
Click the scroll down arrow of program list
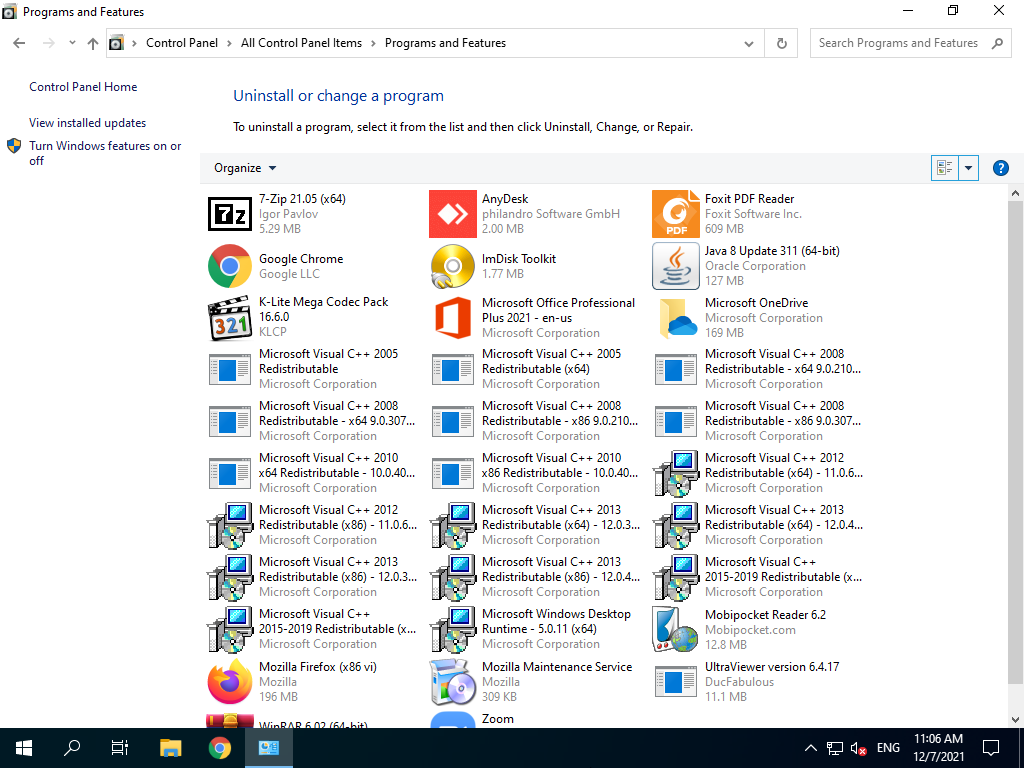[x=1015, y=720]
